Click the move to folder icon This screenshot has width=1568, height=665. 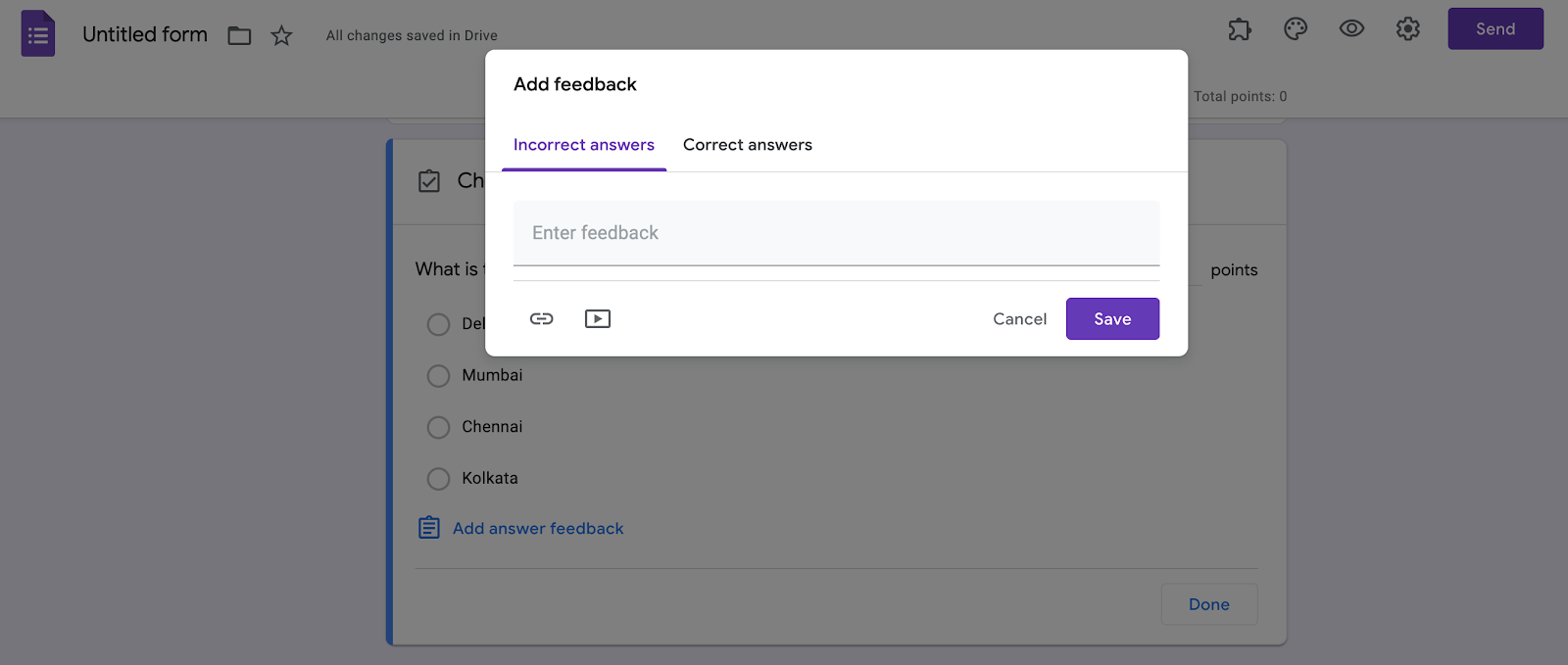(x=239, y=36)
